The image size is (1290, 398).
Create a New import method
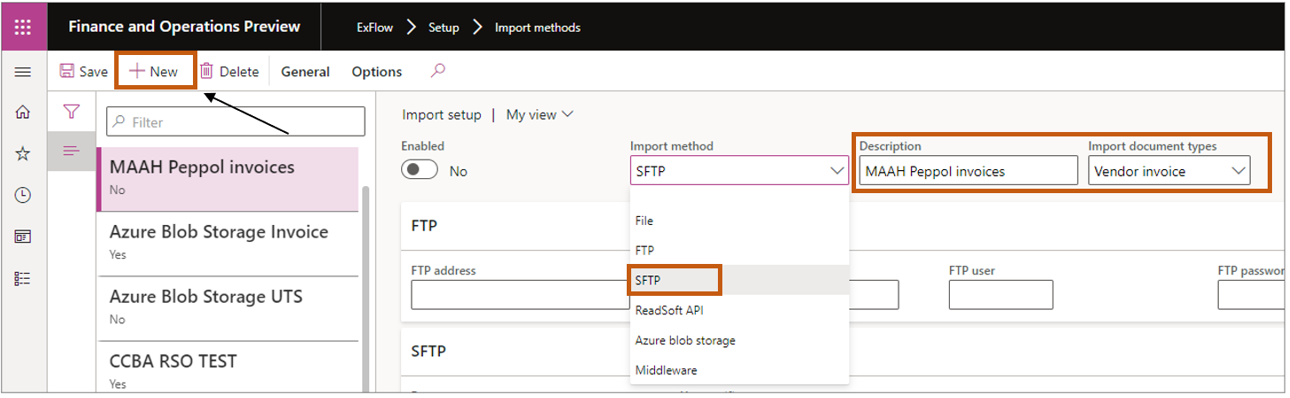(154, 71)
